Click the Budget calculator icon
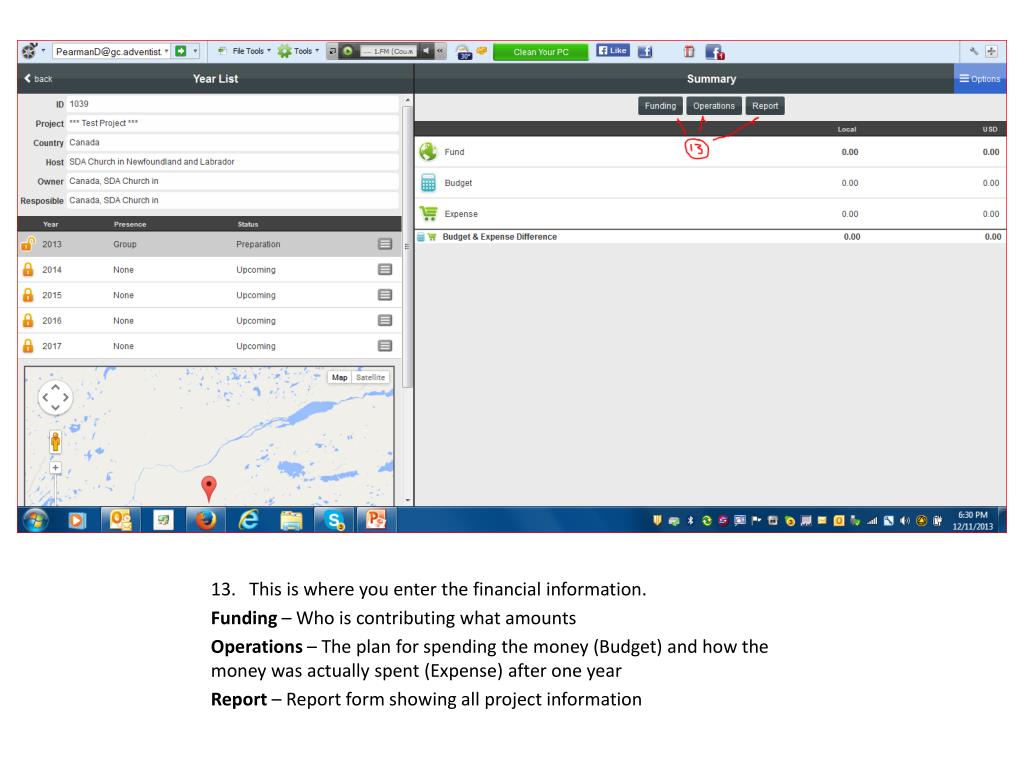 point(428,183)
